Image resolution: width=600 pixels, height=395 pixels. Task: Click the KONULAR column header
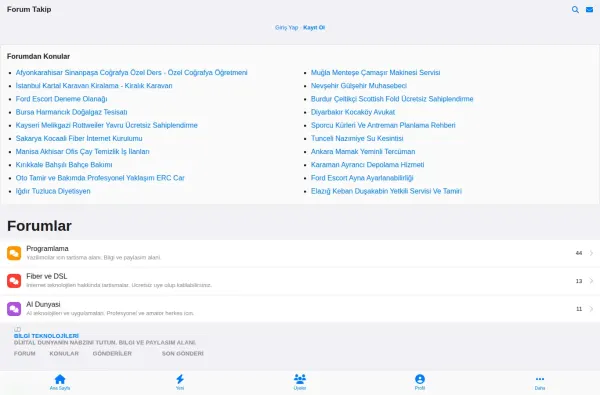[x=64, y=354]
